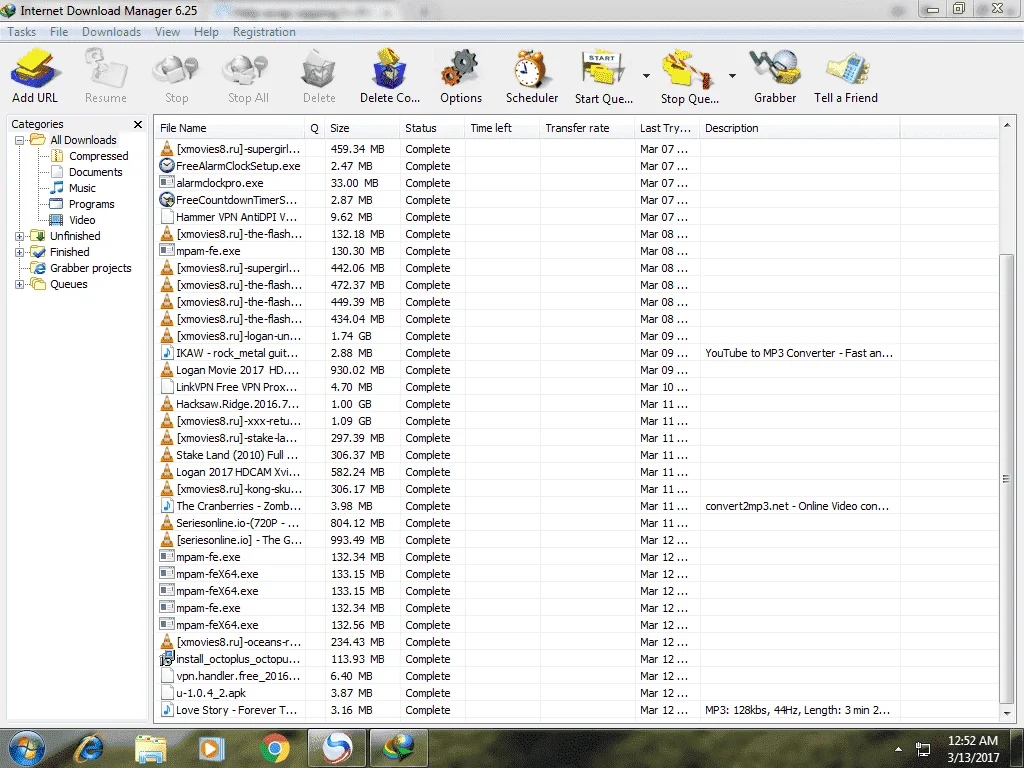
Task: Click the Stop All toolbar icon
Action: 246,71
